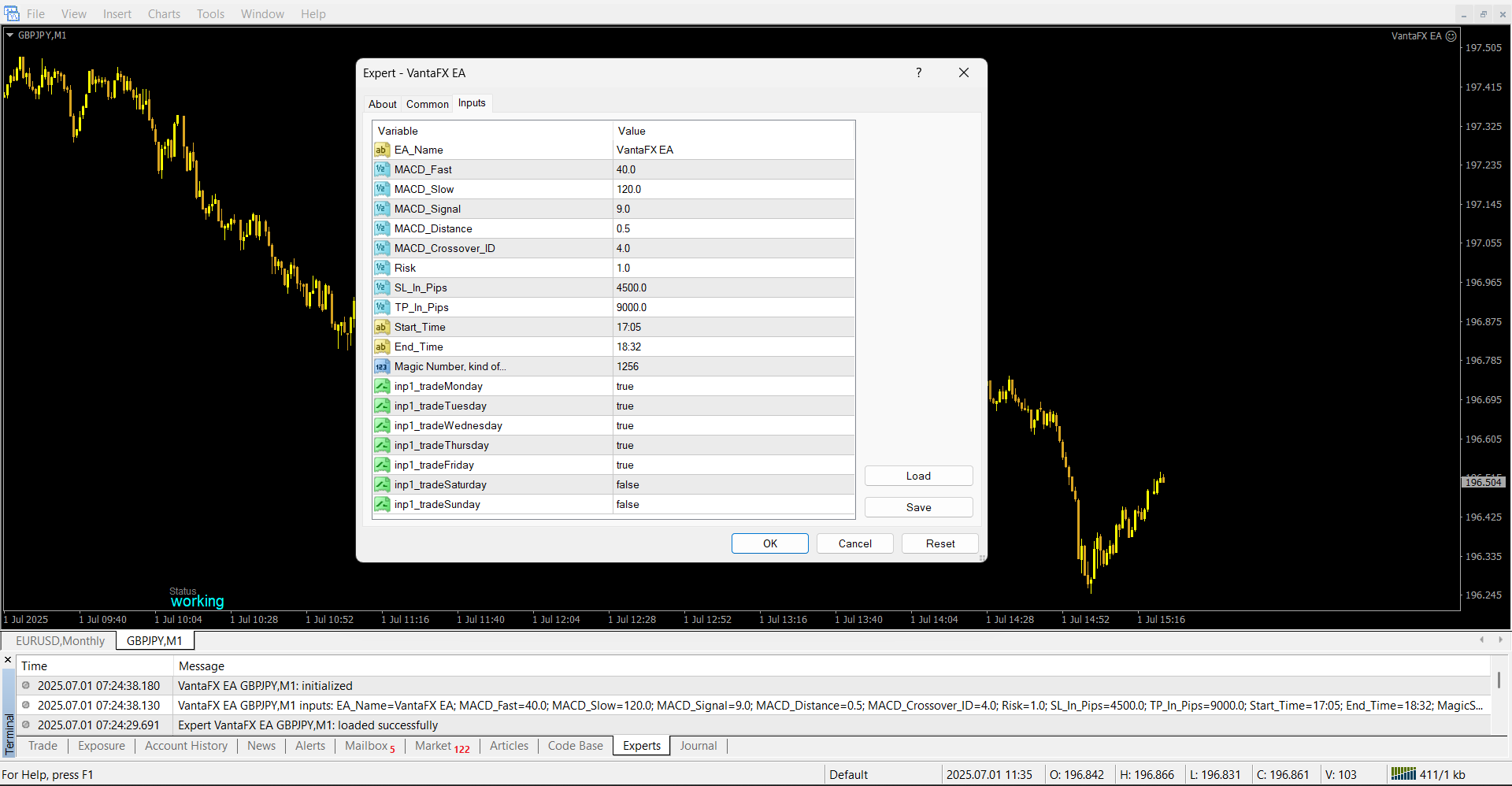Click the Load button
The height and width of the screenshot is (786, 1512).
point(918,476)
